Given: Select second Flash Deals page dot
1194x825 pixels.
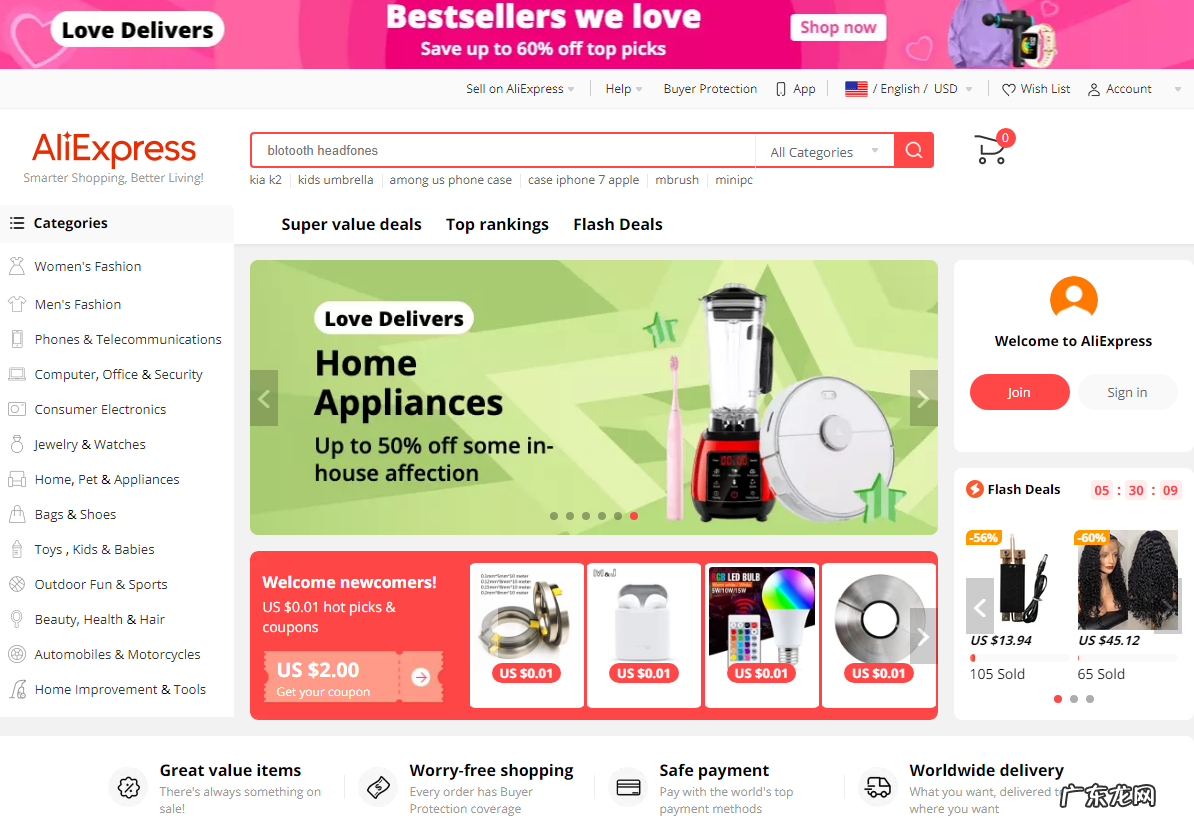Looking at the screenshot, I should [x=1074, y=699].
